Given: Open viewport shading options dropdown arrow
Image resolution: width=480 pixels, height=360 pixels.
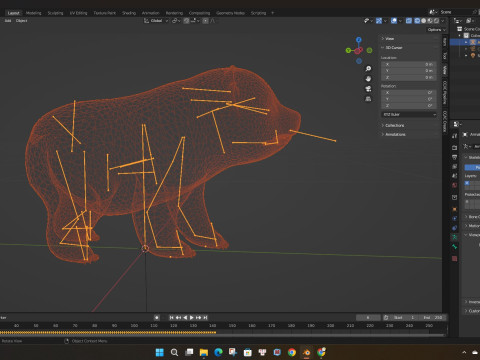Looking at the screenshot, I should [x=443, y=21].
